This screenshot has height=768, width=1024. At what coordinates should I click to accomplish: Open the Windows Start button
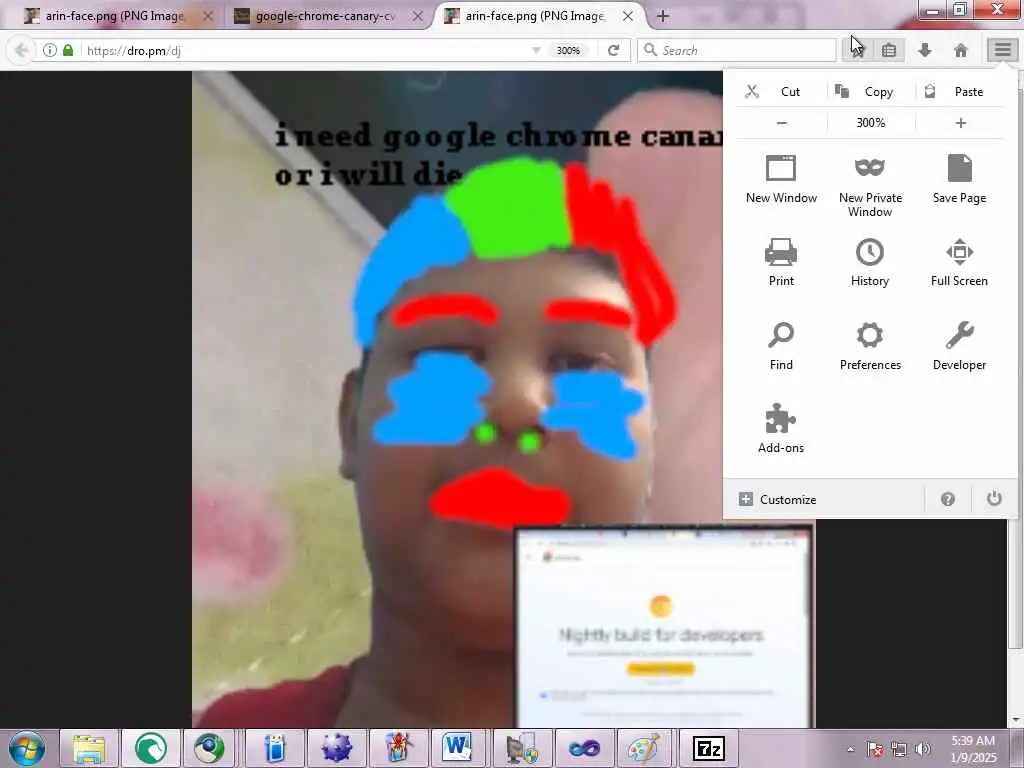[x=27, y=748]
